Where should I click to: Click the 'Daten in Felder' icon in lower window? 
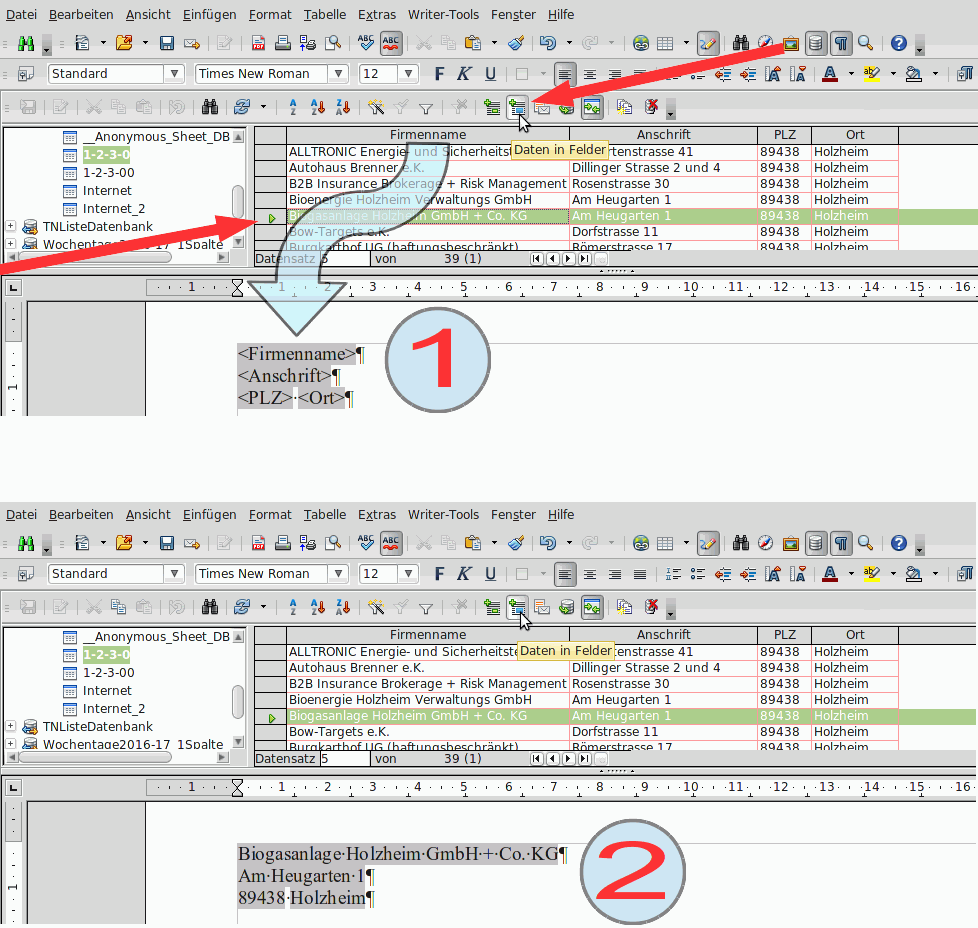pyautogui.click(x=517, y=607)
